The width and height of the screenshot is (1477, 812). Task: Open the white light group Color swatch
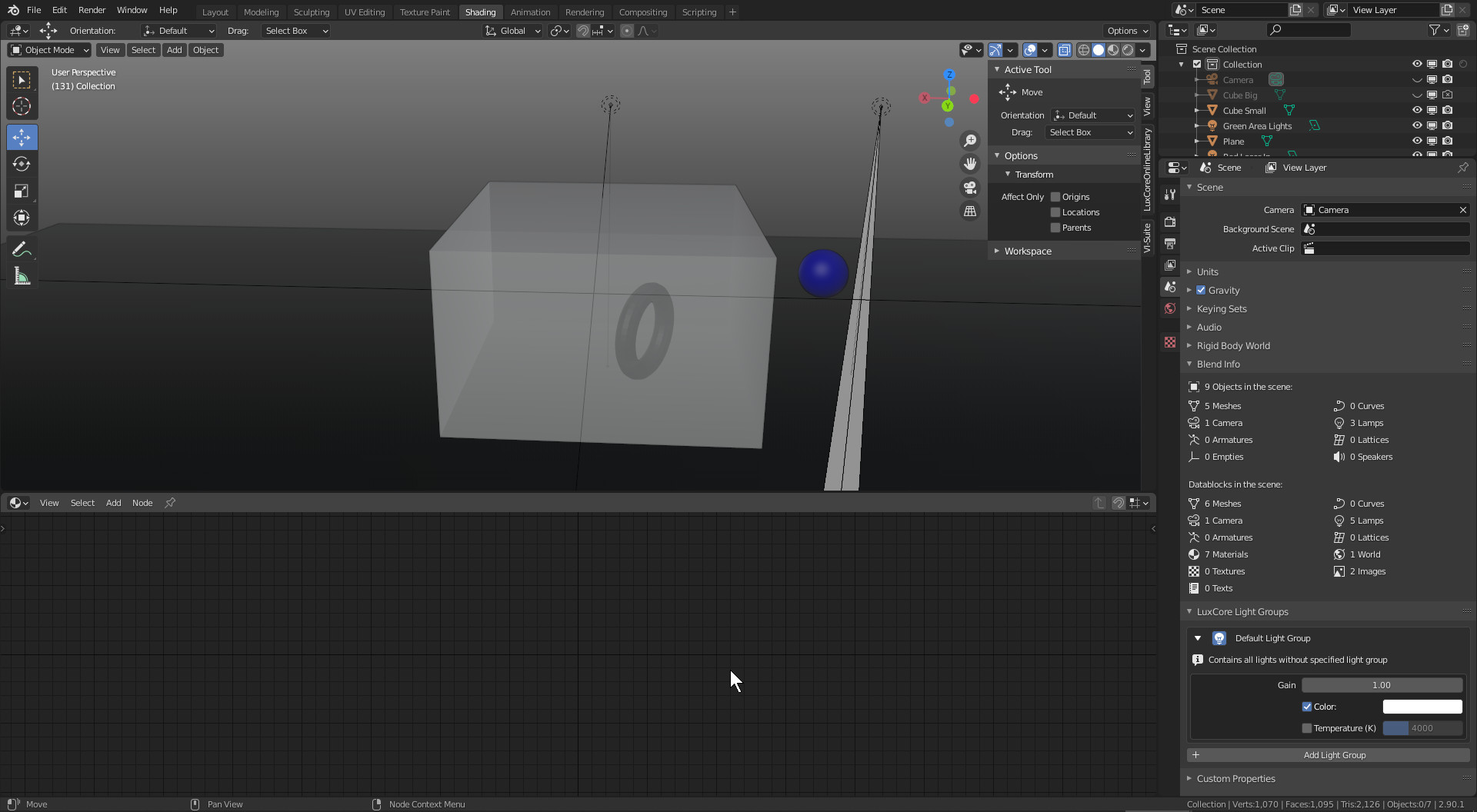tap(1422, 707)
